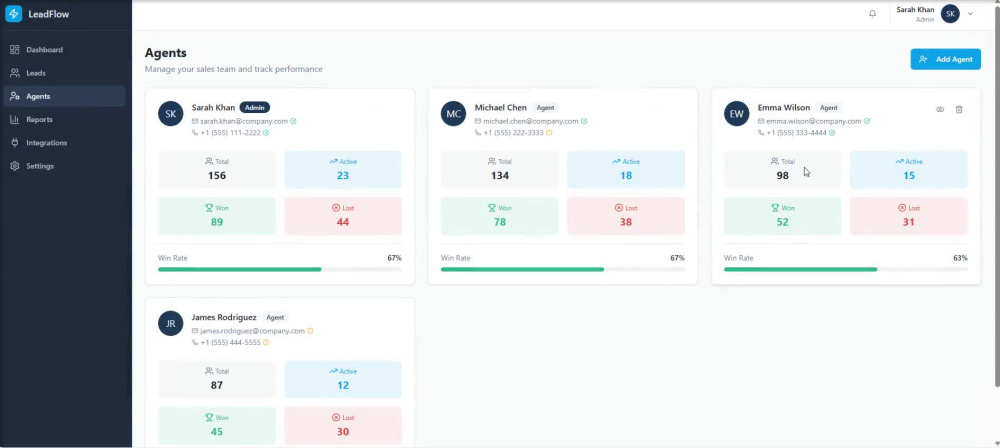The image size is (1000, 448).
Task: Click Michael Chen's Total 134 tile
Action: coord(499,169)
